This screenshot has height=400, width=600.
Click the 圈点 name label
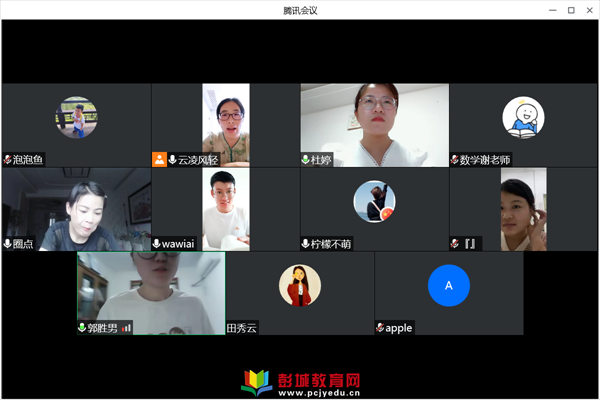(x=23, y=243)
